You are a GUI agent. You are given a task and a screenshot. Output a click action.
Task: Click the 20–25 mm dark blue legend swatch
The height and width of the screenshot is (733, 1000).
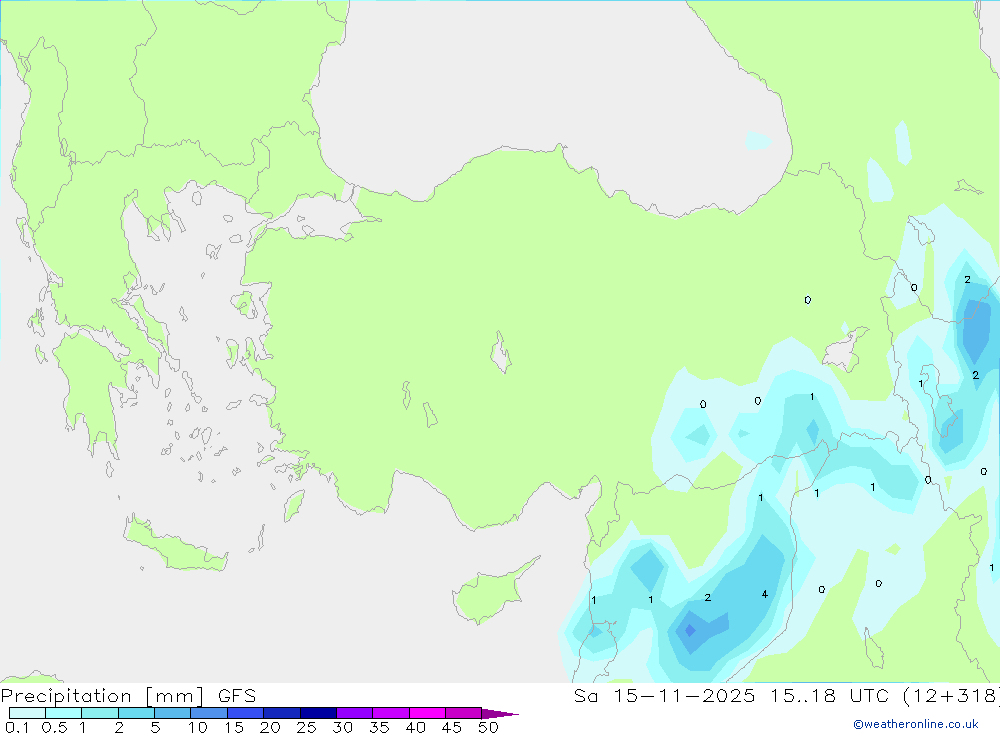[x=281, y=713]
